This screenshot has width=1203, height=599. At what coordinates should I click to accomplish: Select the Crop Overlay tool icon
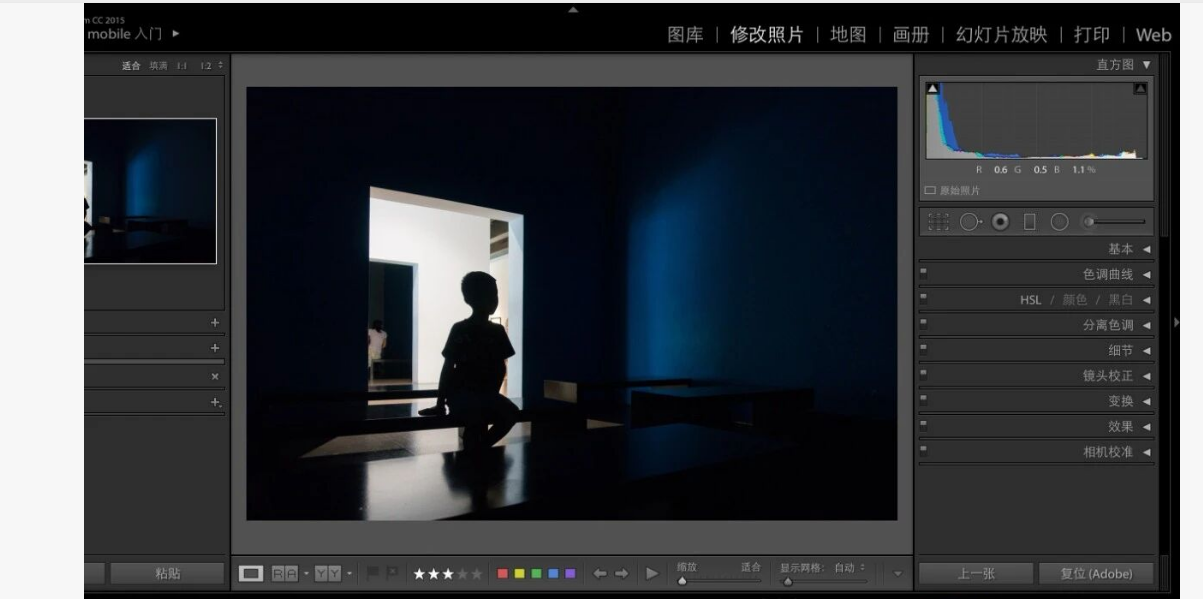pos(938,222)
